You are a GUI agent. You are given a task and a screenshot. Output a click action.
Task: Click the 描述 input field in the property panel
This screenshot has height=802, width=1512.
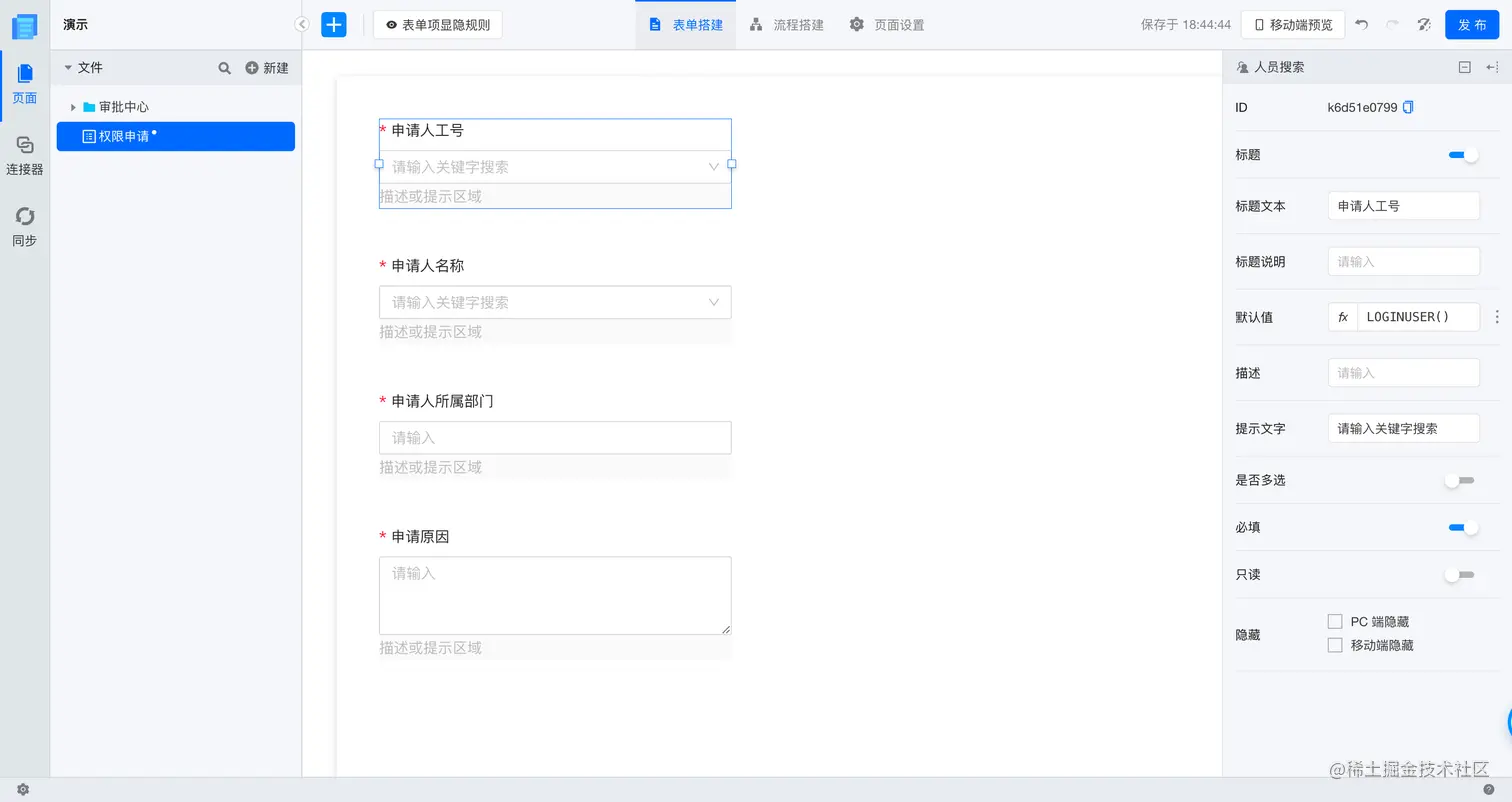(x=1404, y=373)
